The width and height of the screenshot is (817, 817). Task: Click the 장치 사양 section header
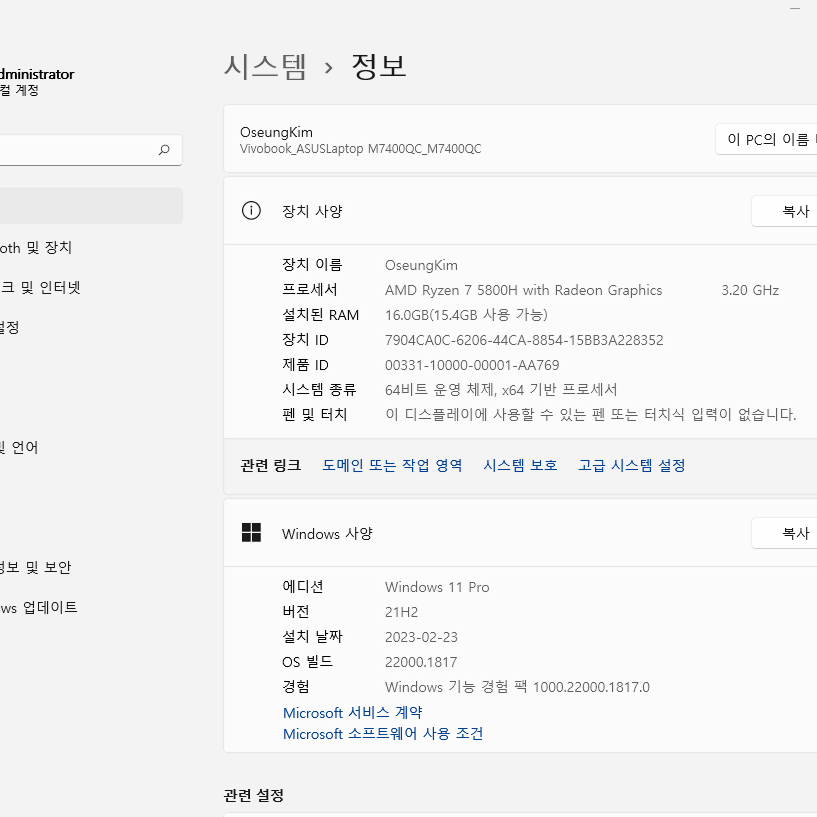[x=312, y=211]
